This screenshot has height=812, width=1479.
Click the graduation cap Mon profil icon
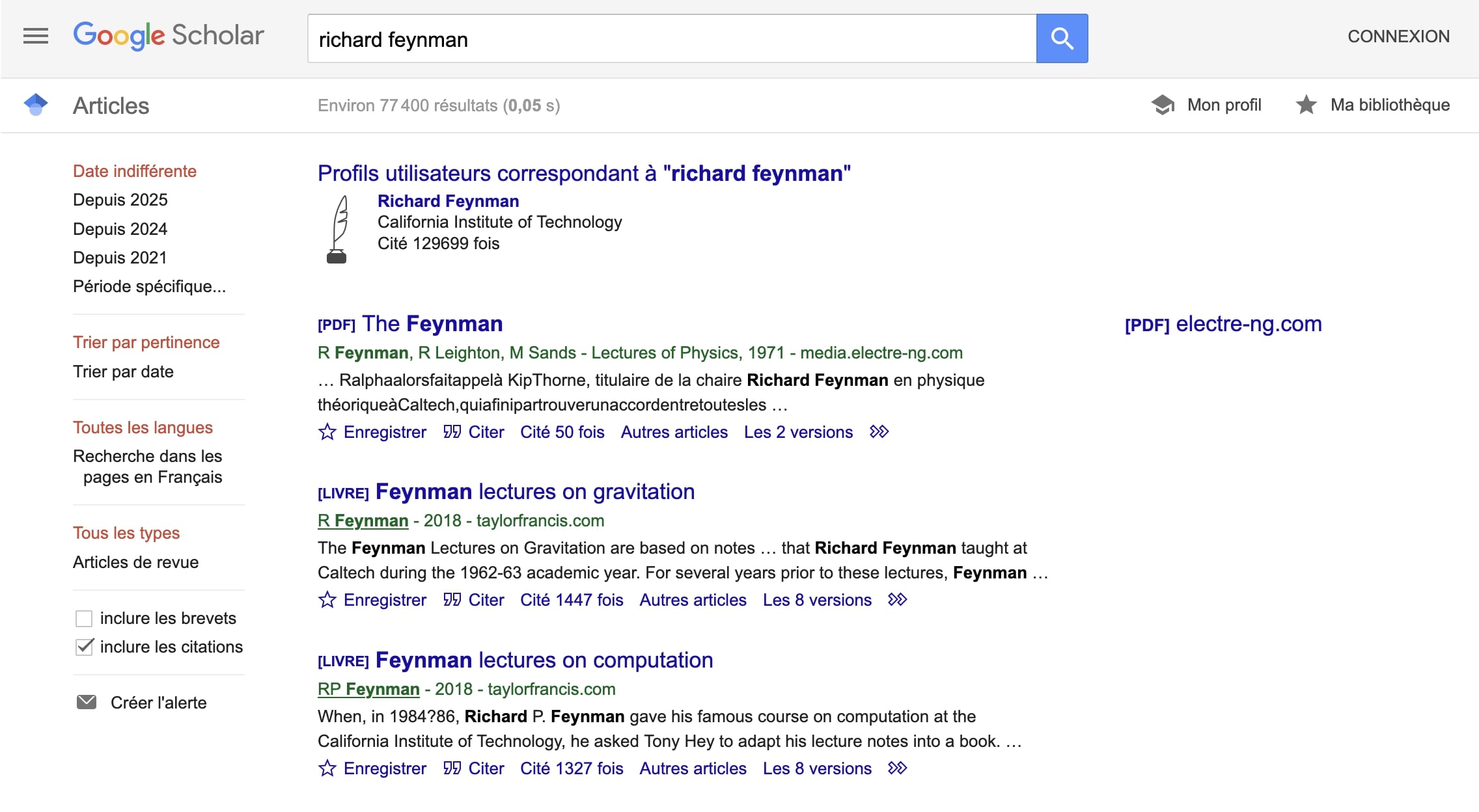(1163, 105)
